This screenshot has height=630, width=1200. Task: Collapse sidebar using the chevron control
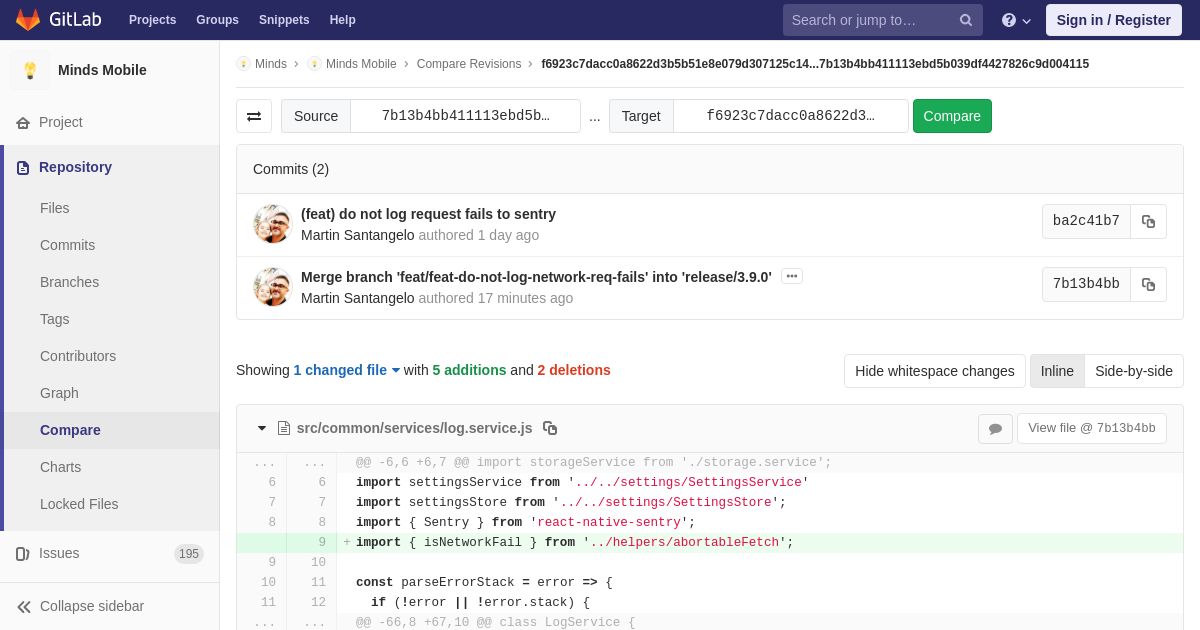tap(24, 606)
